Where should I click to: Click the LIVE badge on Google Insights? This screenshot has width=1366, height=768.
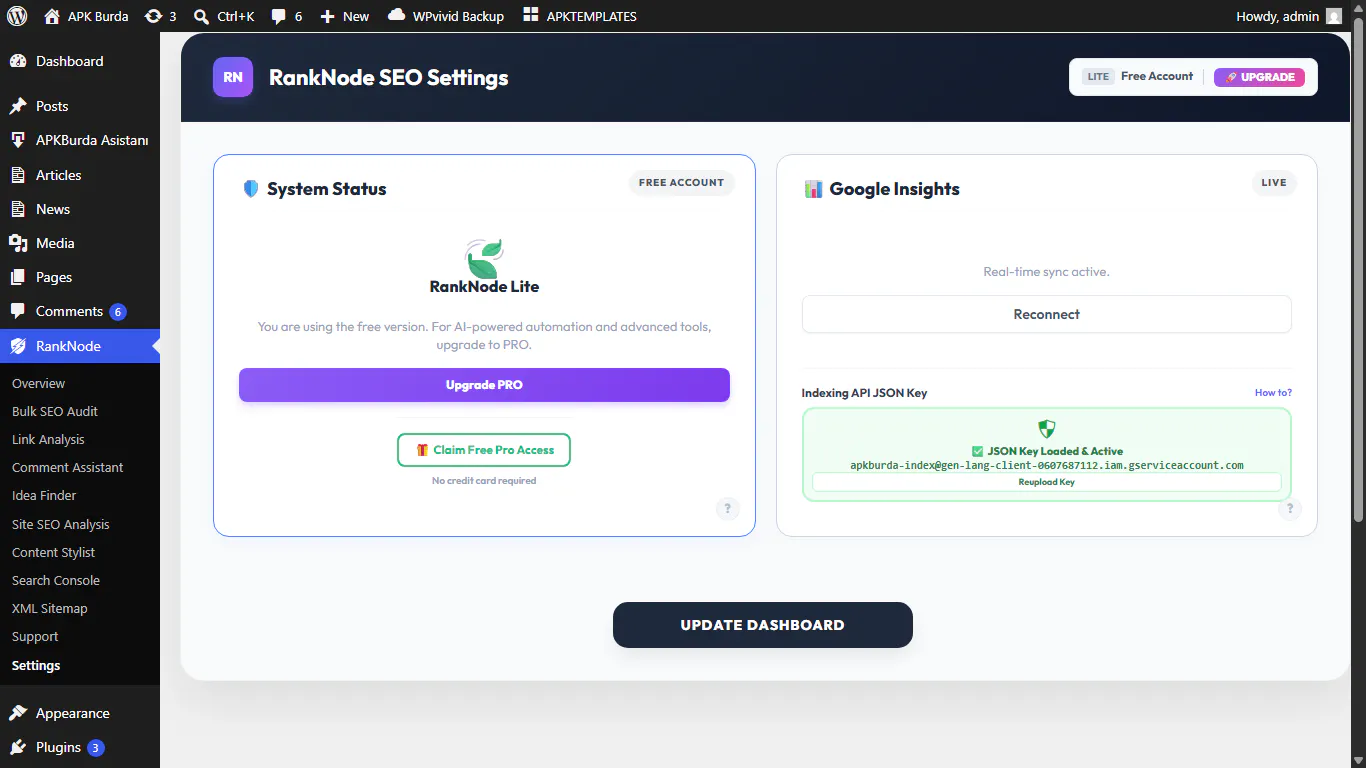[x=1274, y=182]
